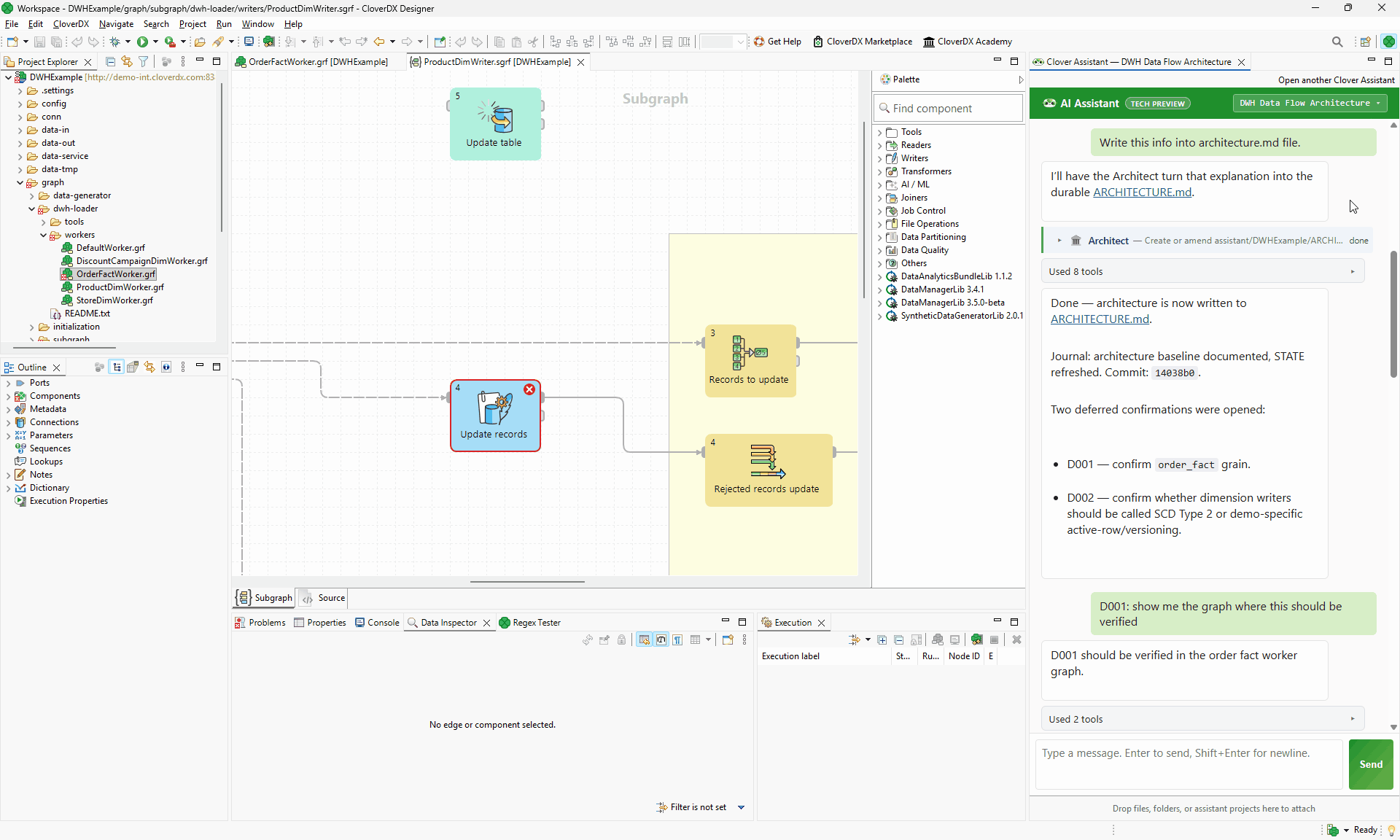
Task: Toggle the text [T] mode button in Data Inspector
Action: tap(661, 640)
